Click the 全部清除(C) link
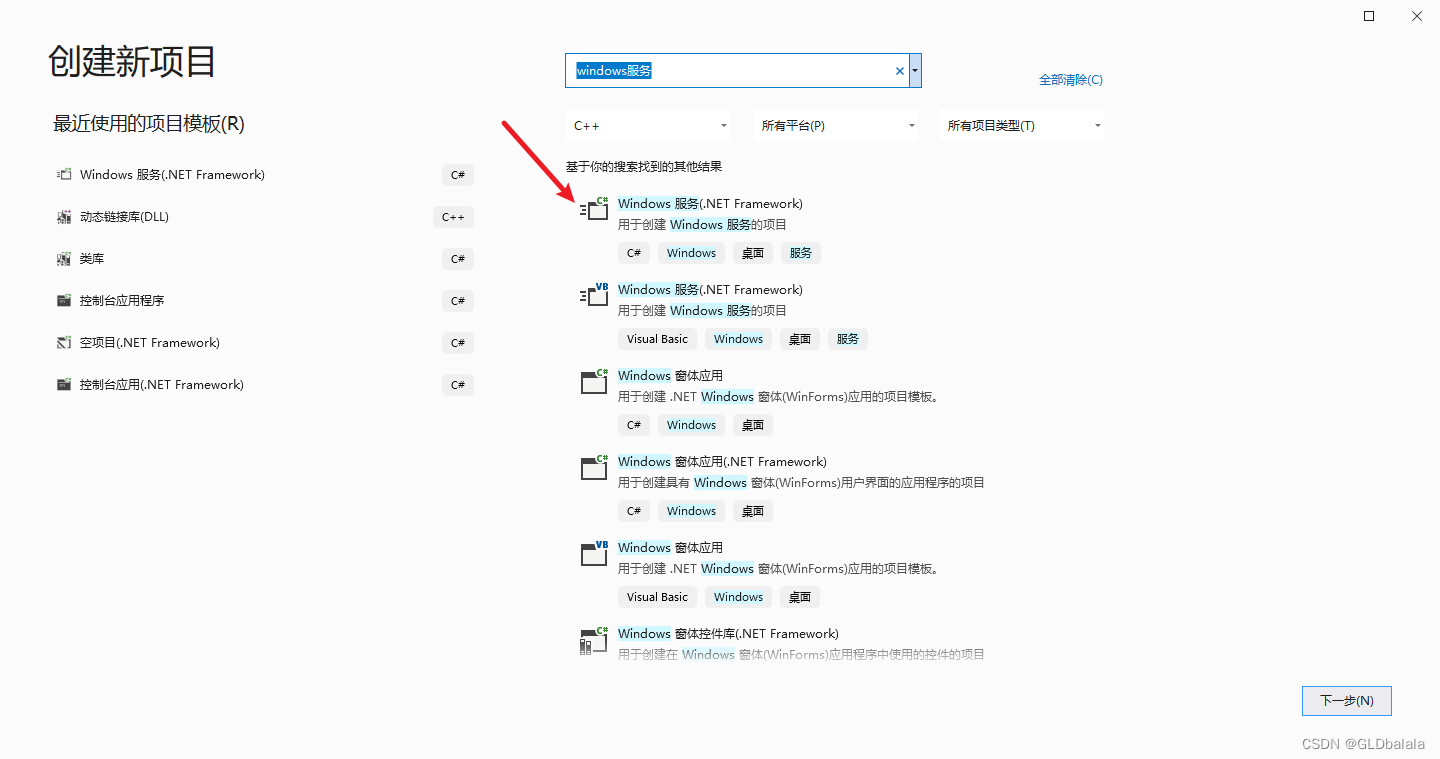This screenshot has width=1440, height=759. 1071,80
